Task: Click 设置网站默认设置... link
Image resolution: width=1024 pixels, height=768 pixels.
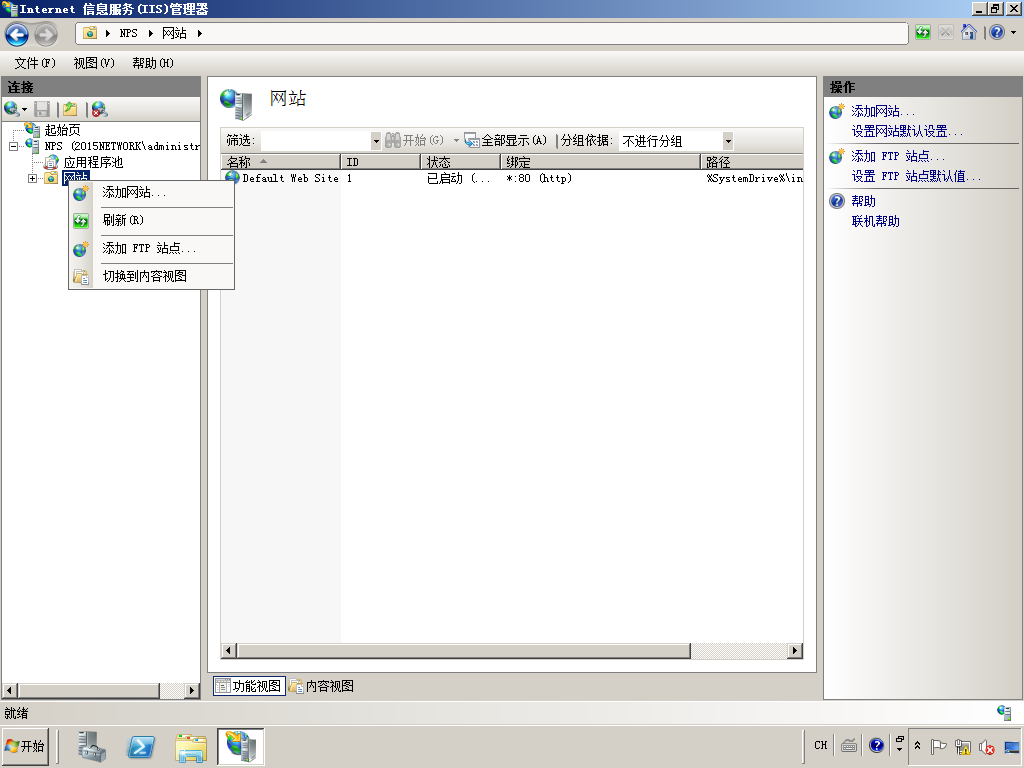Action: pyautogui.click(x=907, y=131)
